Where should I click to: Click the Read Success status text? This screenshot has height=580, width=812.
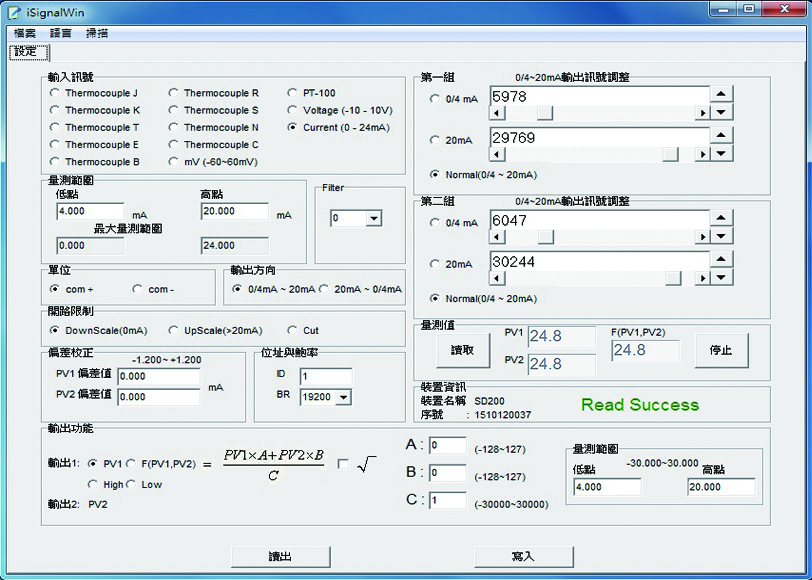click(x=640, y=405)
